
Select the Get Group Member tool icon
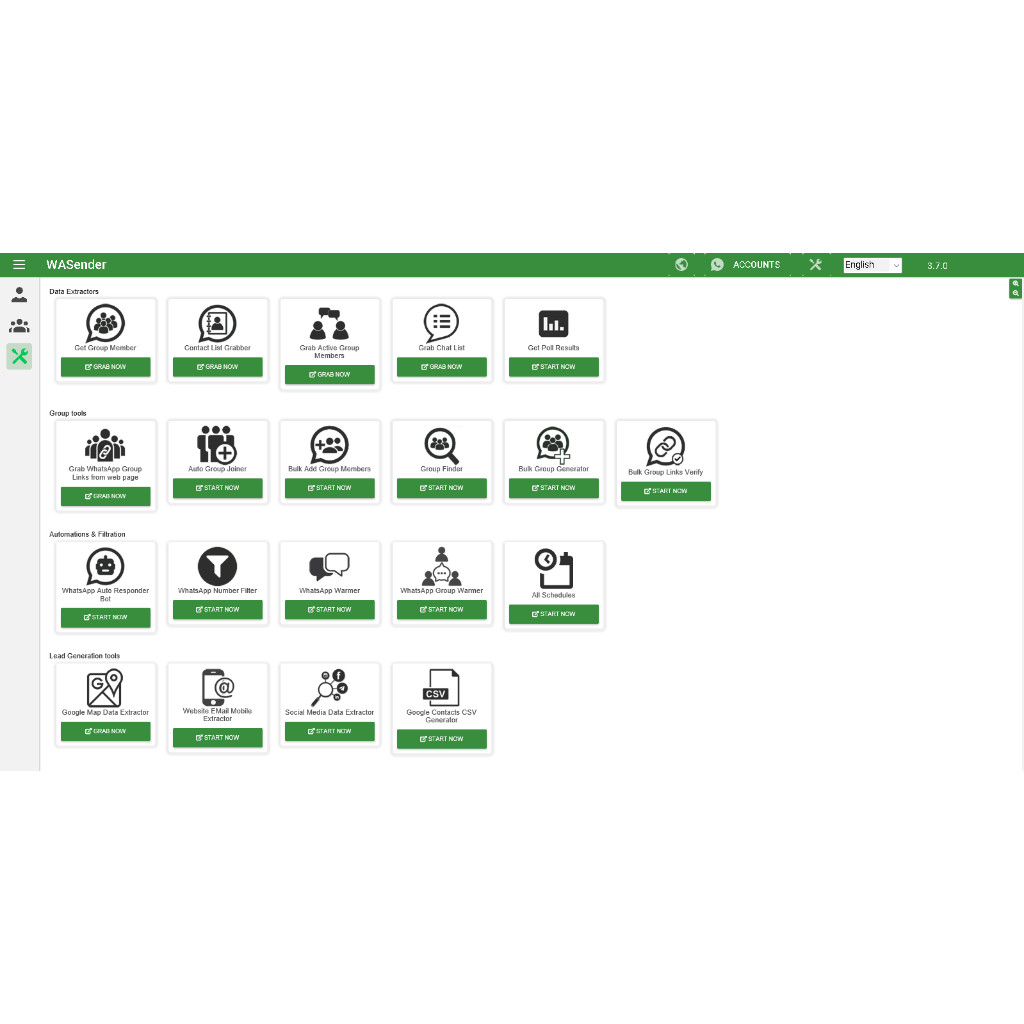click(x=105, y=322)
